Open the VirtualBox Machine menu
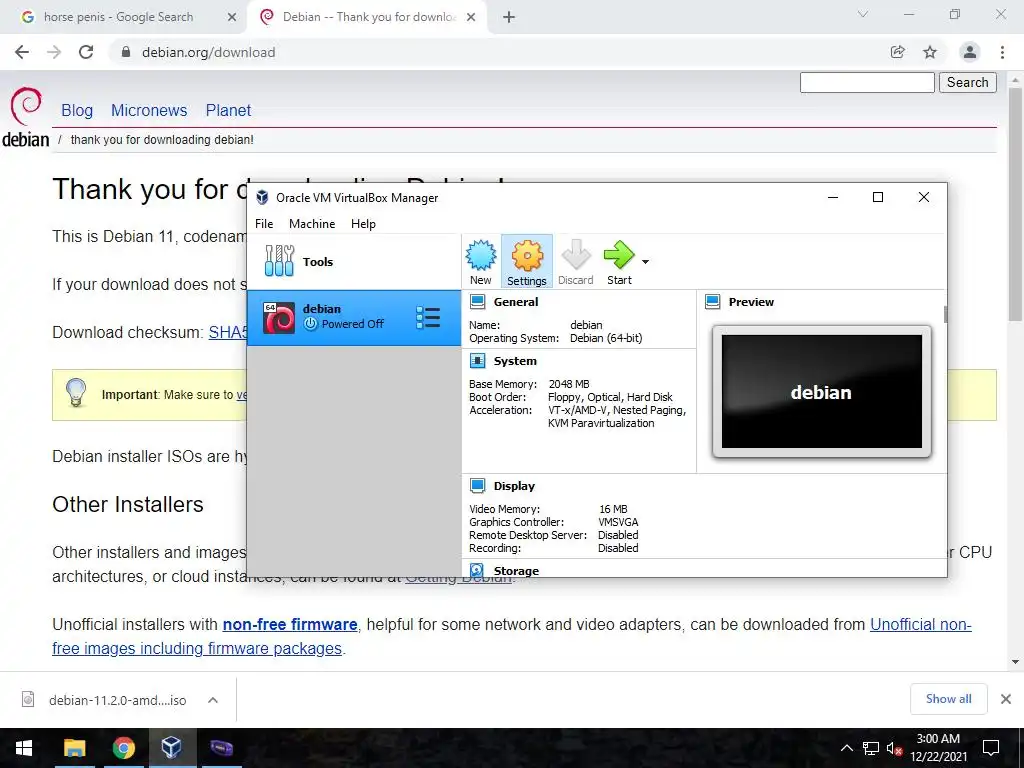1024x768 pixels. pyautogui.click(x=312, y=223)
